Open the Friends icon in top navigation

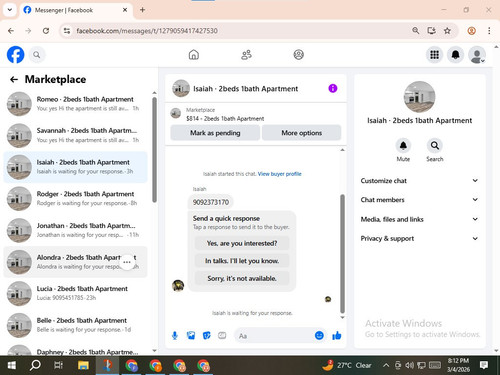point(246,55)
